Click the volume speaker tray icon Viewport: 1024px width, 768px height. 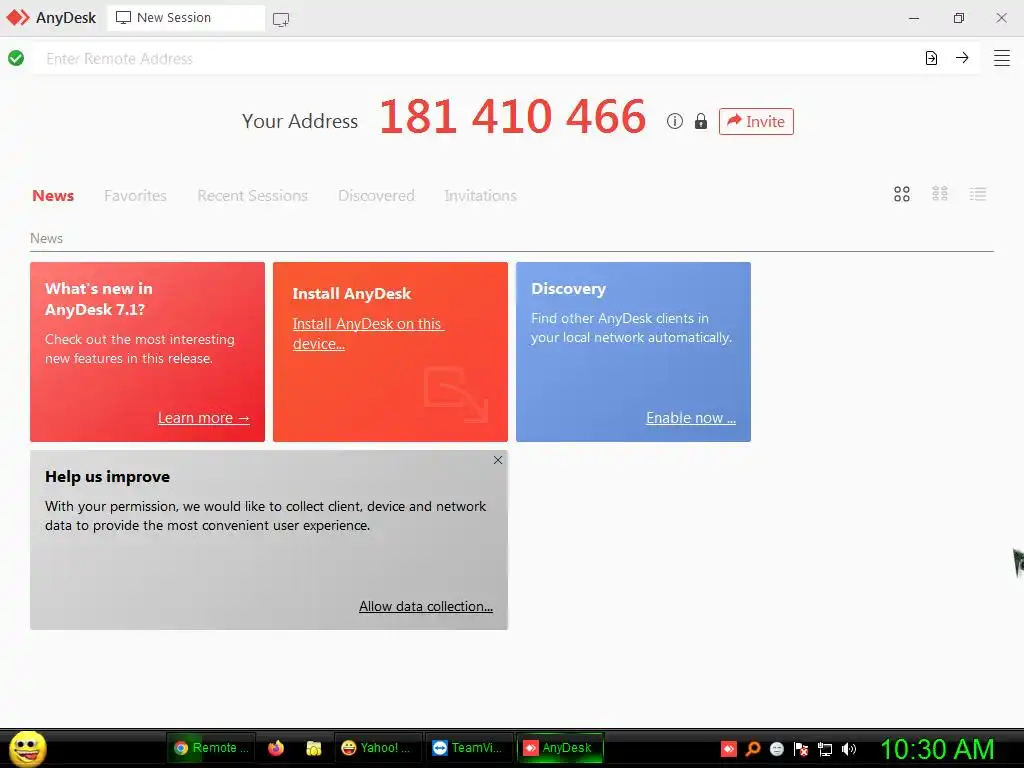tap(848, 749)
